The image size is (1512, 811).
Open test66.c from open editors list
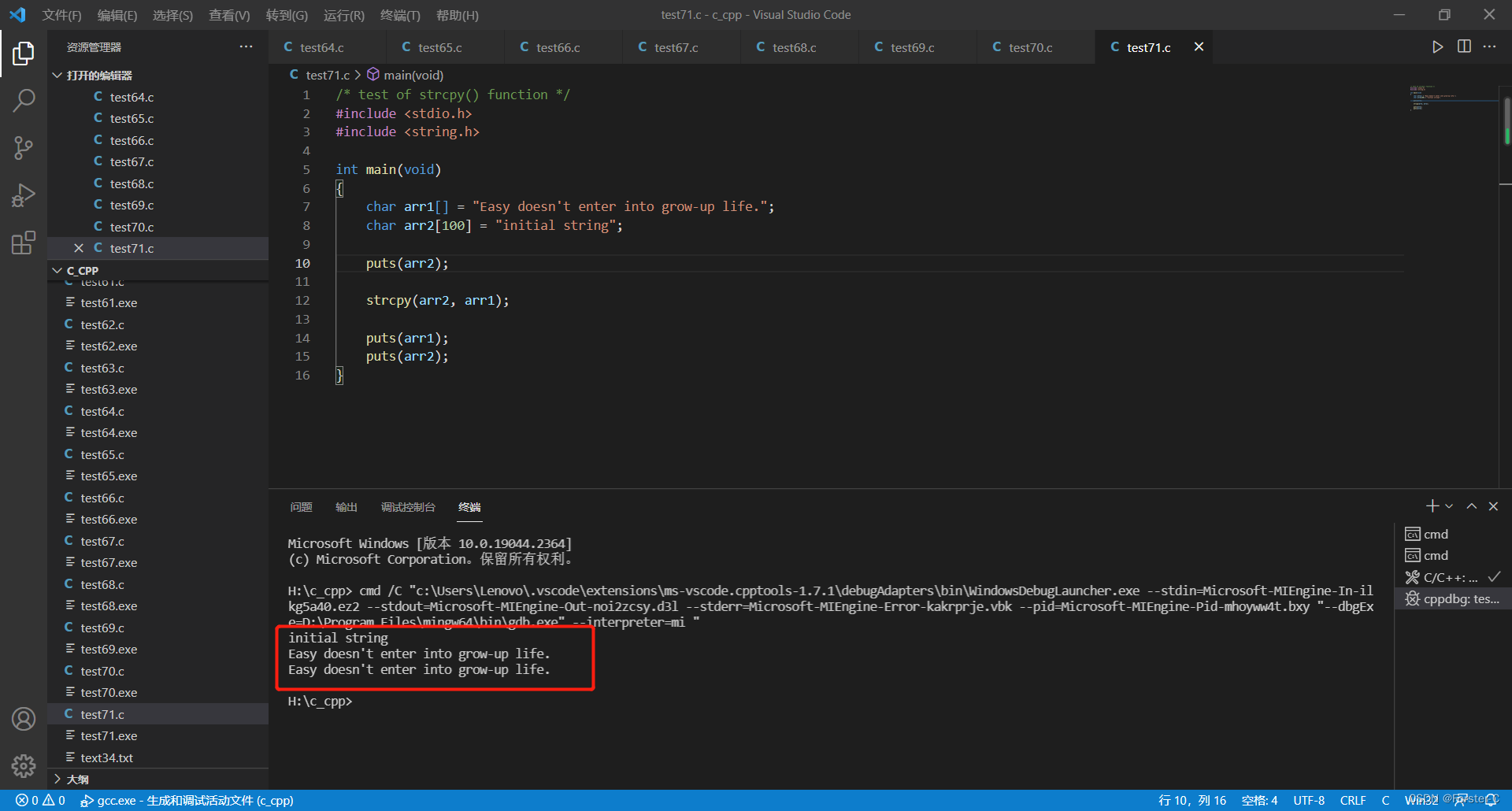[x=157, y=140]
